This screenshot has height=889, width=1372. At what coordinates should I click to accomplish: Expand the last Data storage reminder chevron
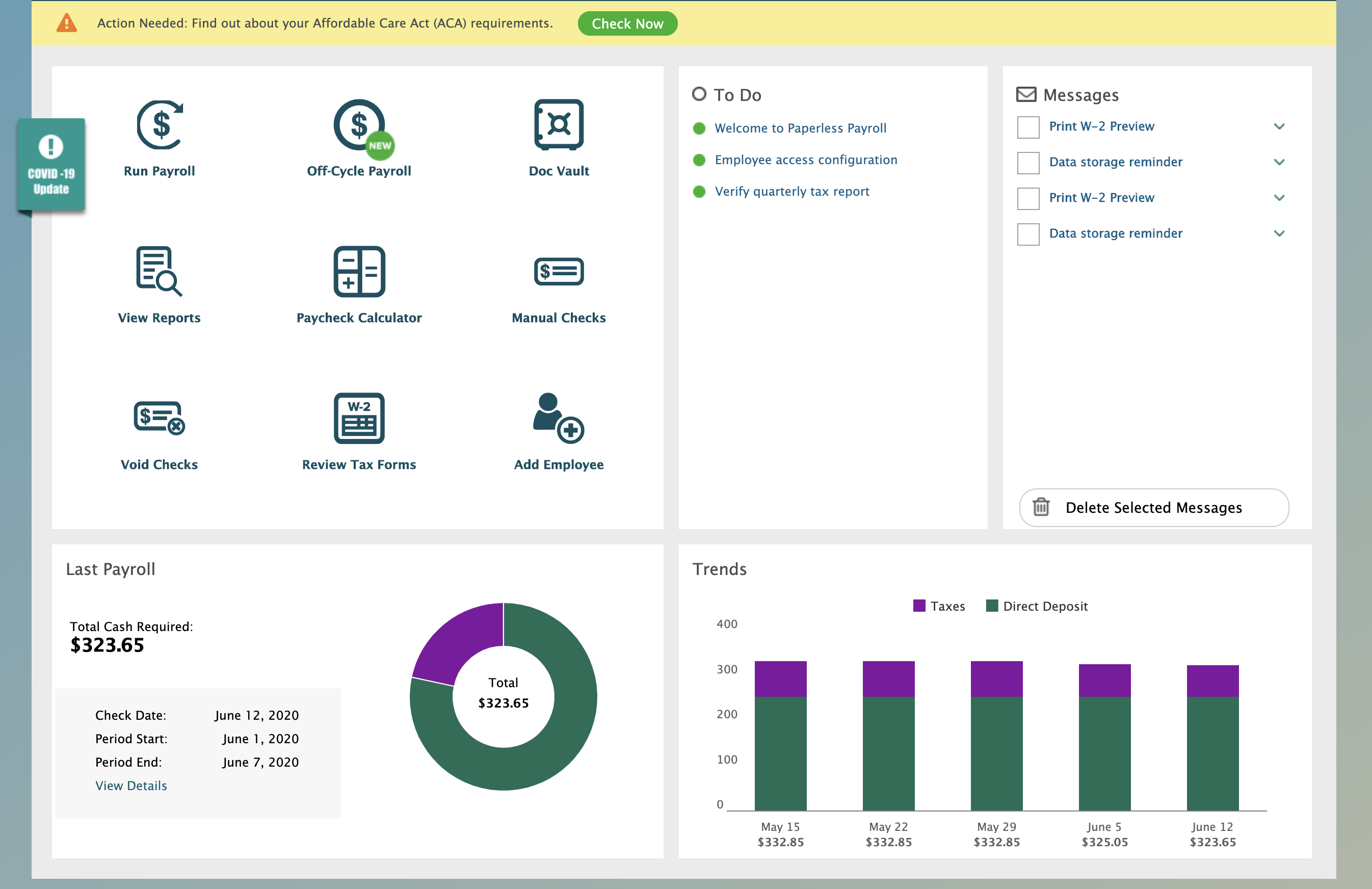point(1279,233)
